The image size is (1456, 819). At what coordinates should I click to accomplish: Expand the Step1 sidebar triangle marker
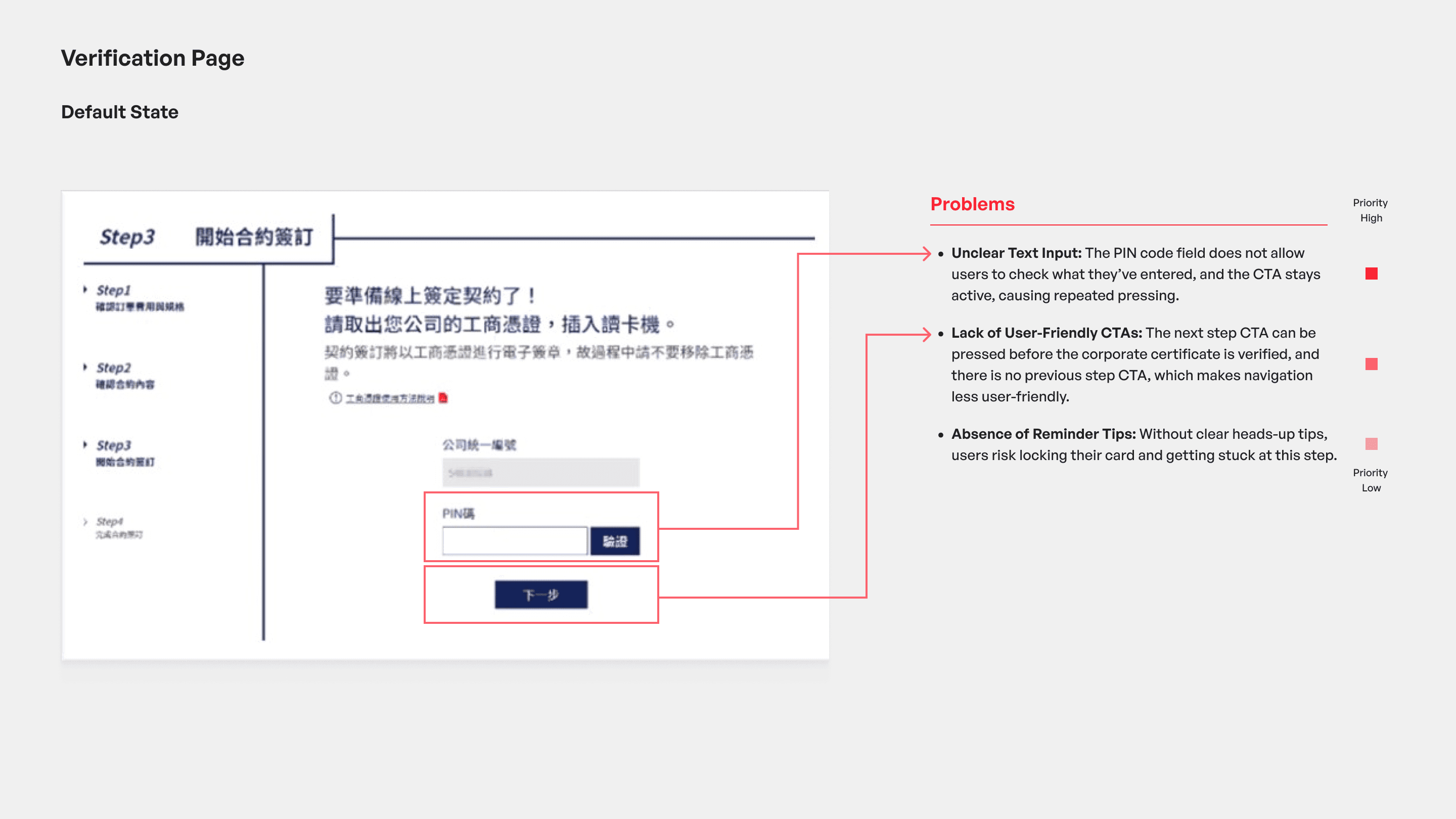(85, 289)
